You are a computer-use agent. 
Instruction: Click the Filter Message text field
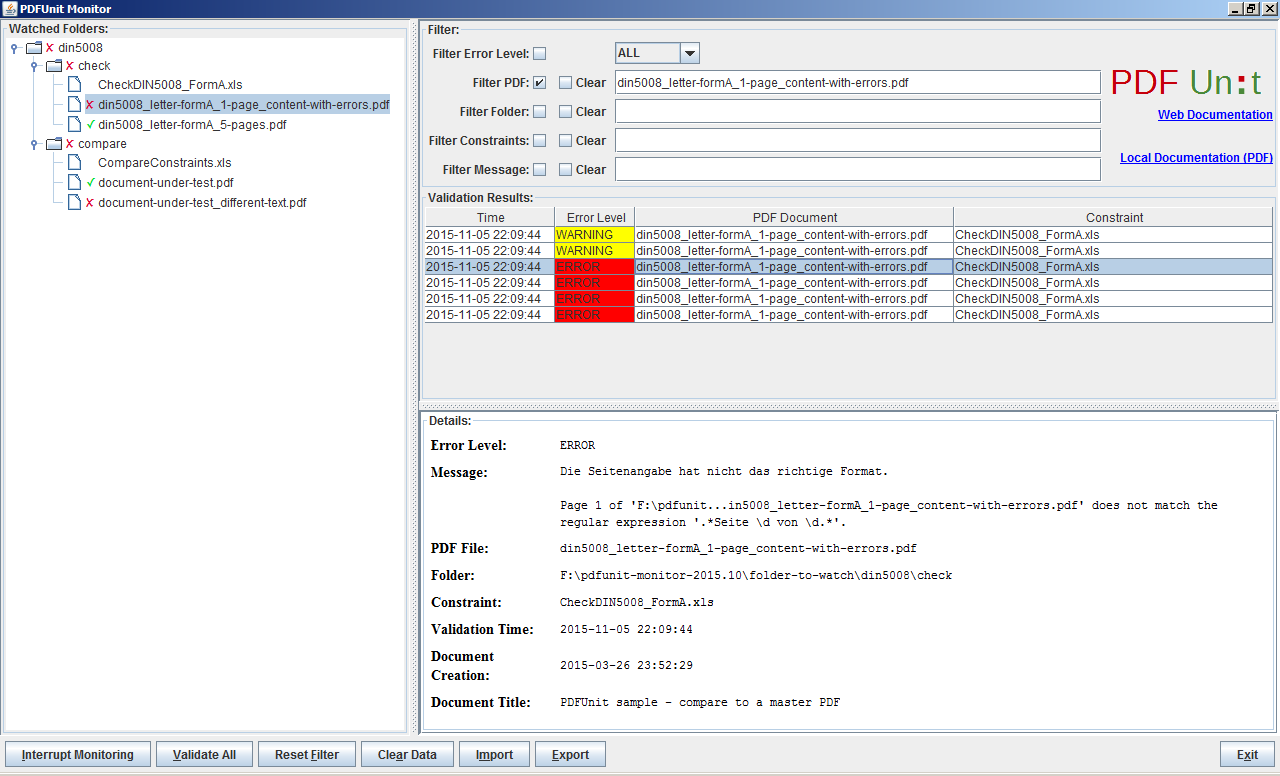tap(857, 170)
